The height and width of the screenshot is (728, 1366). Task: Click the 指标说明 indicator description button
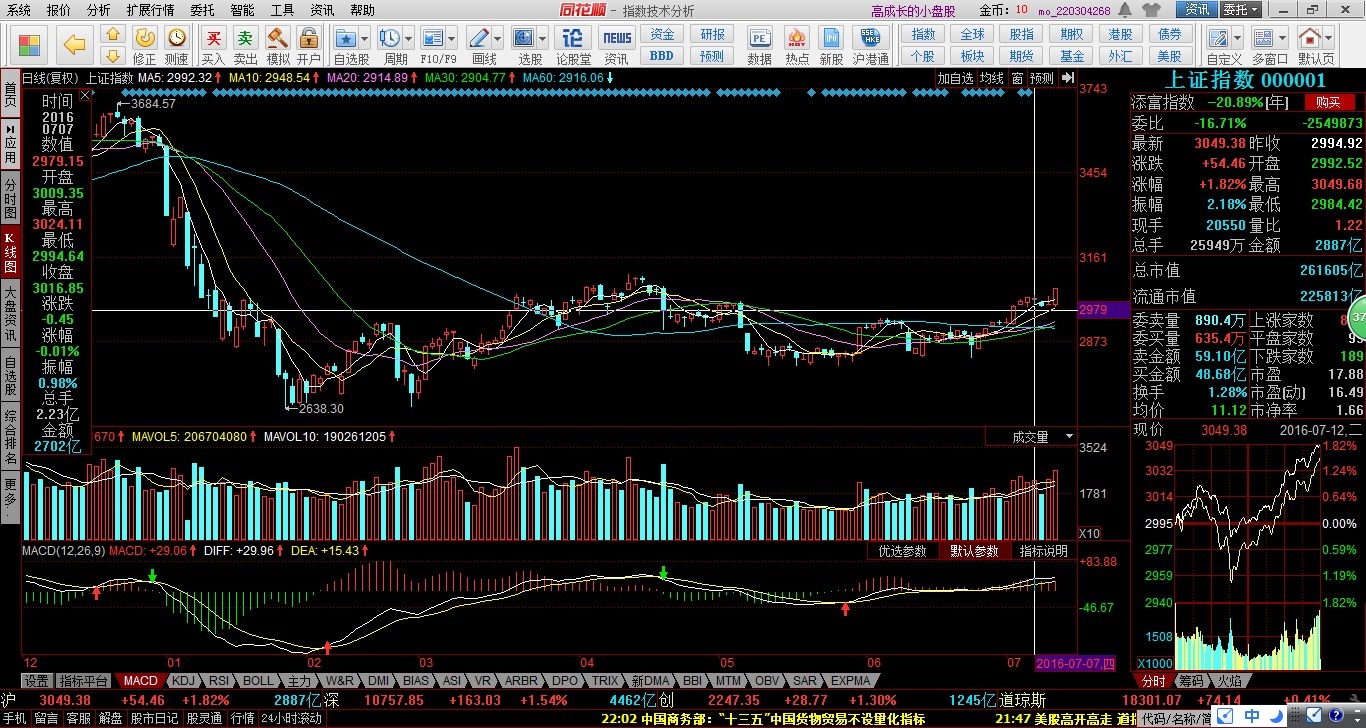coord(1044,551)
